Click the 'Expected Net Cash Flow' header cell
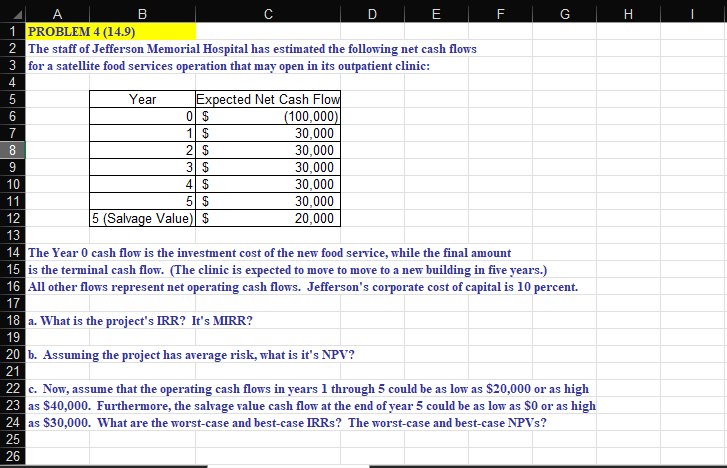The image size is (727, 468). tap(268, 99)
